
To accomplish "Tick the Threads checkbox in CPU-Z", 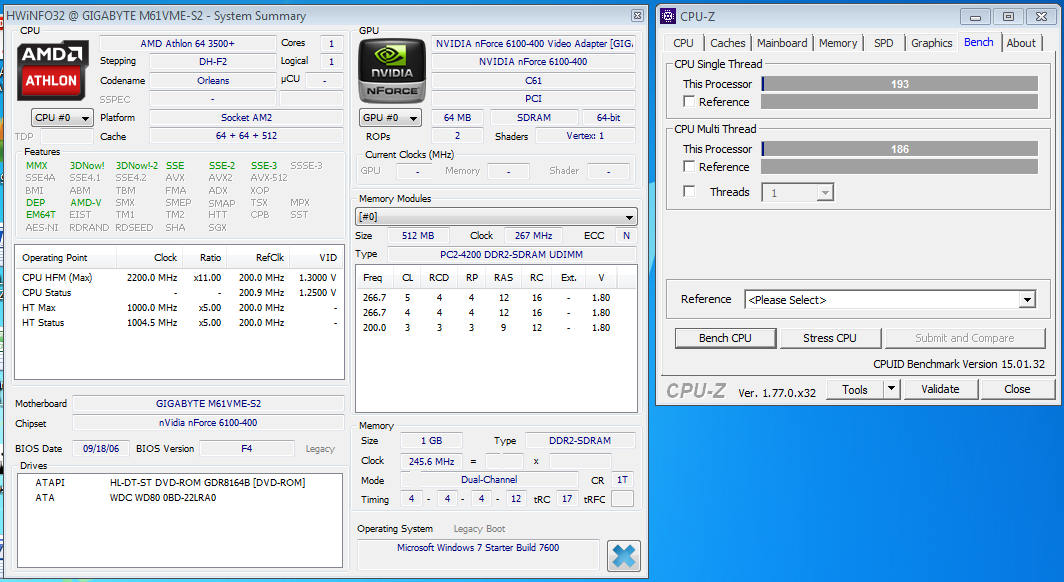I will [689, 192].
